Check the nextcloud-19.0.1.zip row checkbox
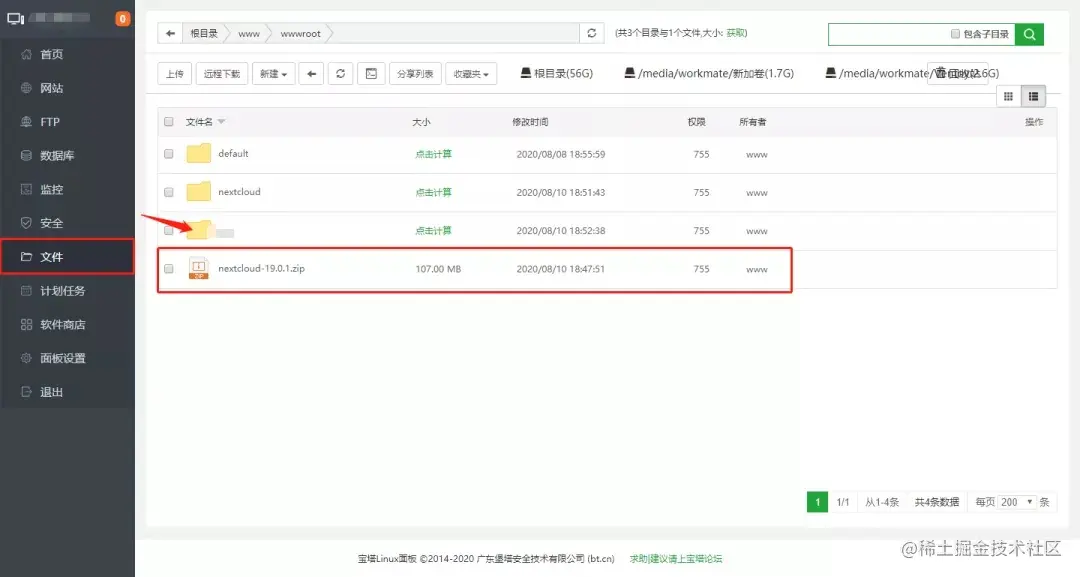The height and width of the screenshot is (577, 1080). tap(169, 269)
